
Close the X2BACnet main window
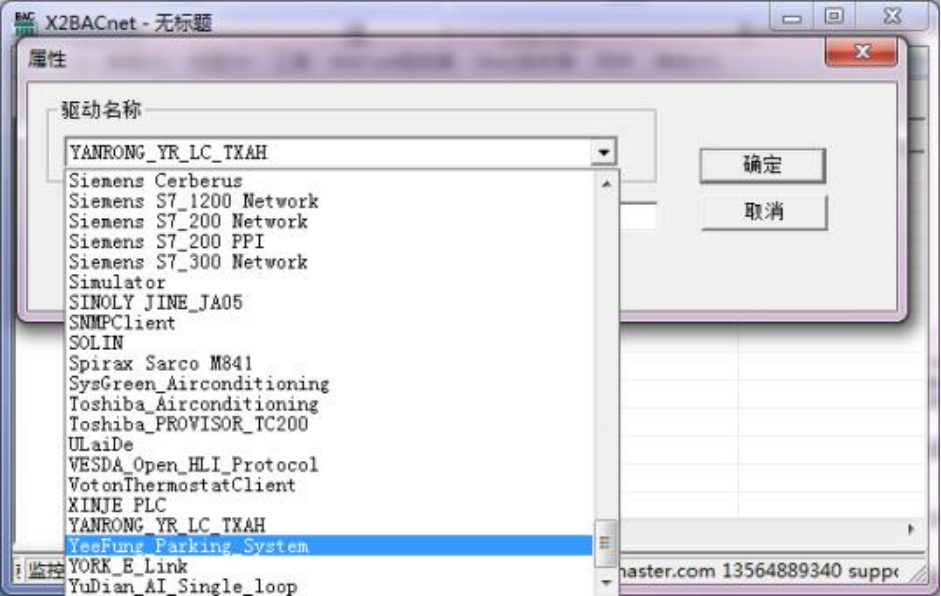[x=892, y=17]
